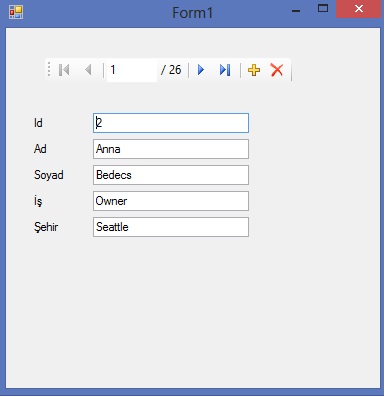Maximize the Form1 window
The image size is (384, 396).
[x=323, y=9]
